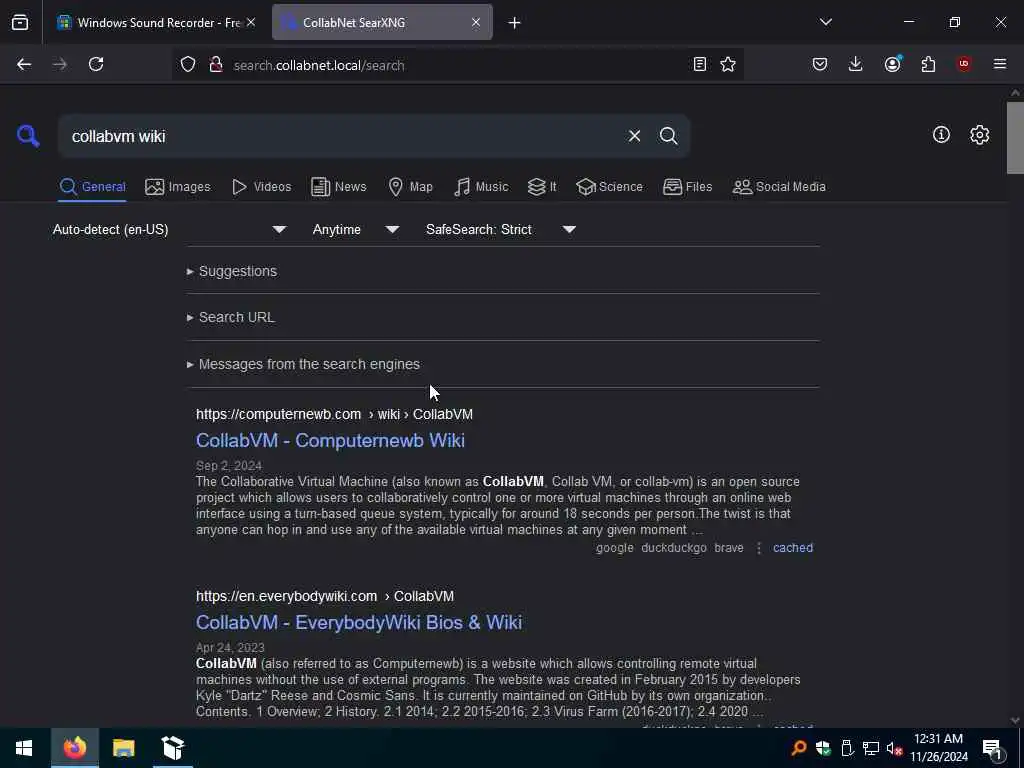Reload the current page
The image size is (1024, 768).
point(96,64)
